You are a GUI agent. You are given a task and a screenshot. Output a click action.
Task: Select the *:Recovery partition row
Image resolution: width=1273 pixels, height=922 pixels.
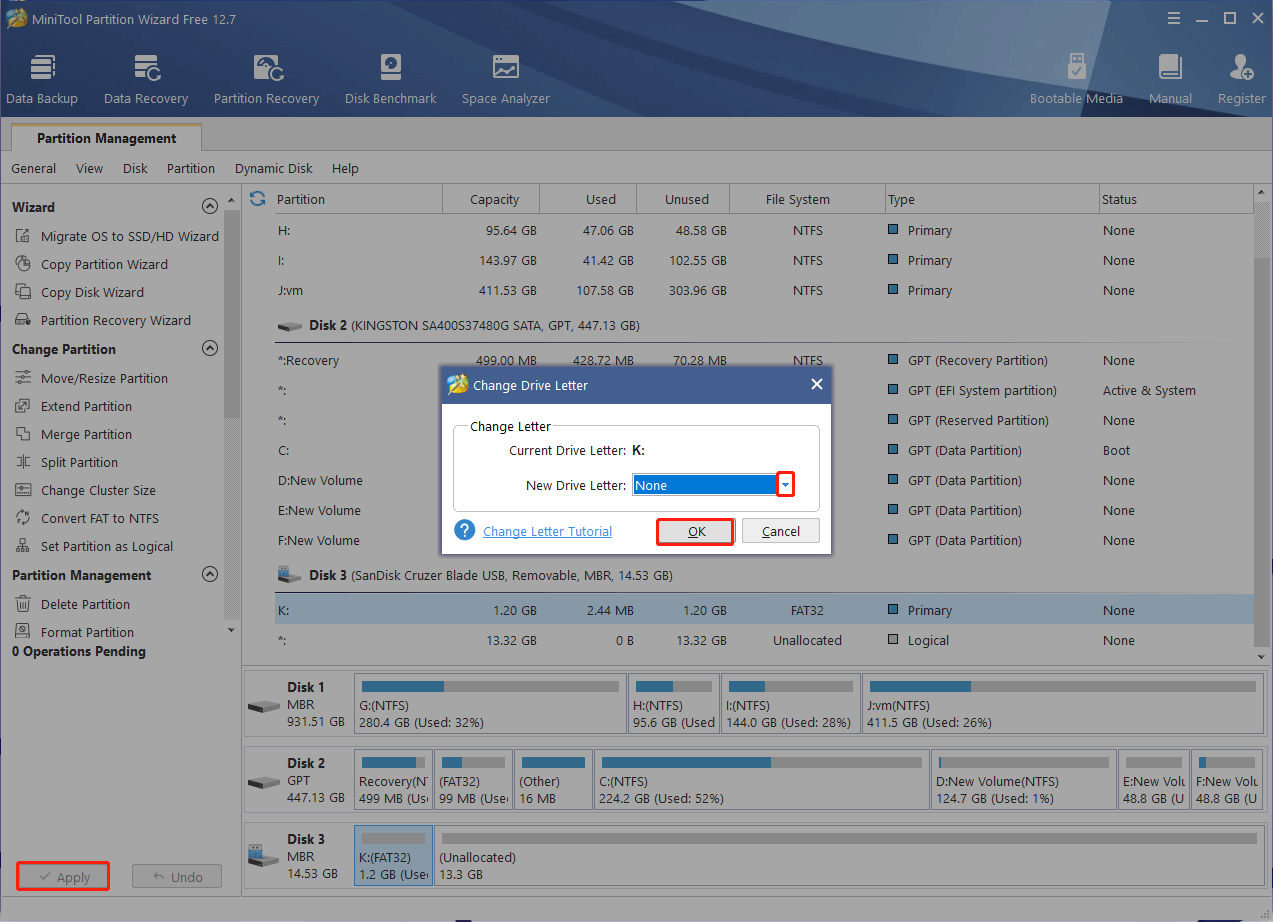point(764,360)
